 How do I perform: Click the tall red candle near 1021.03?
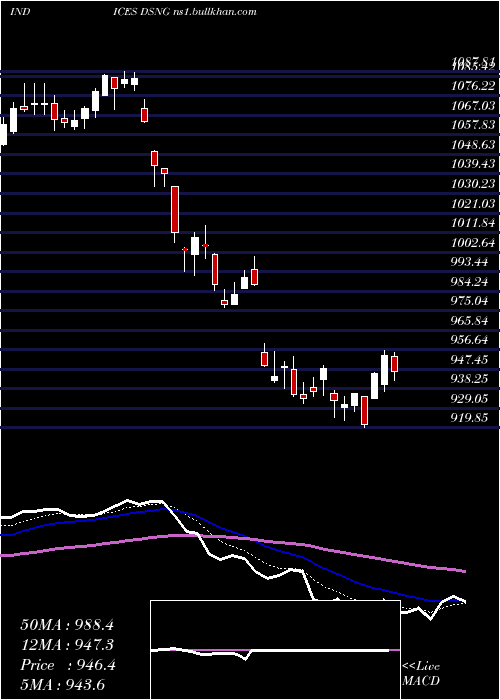point(175,209)
